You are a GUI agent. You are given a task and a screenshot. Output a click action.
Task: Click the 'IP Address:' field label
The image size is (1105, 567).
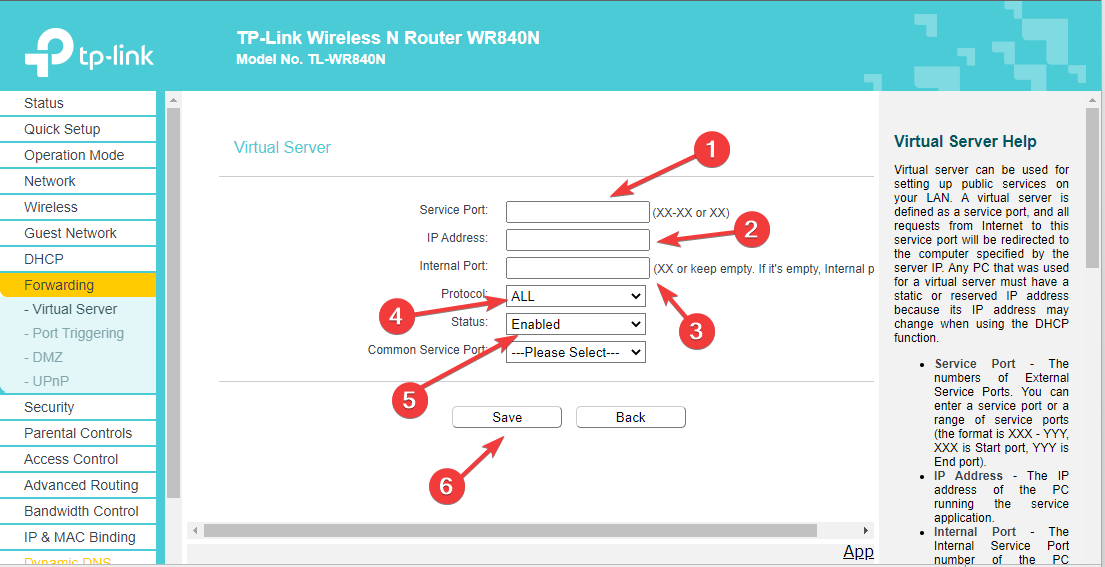pyautogui.click(x=457, y=238)
